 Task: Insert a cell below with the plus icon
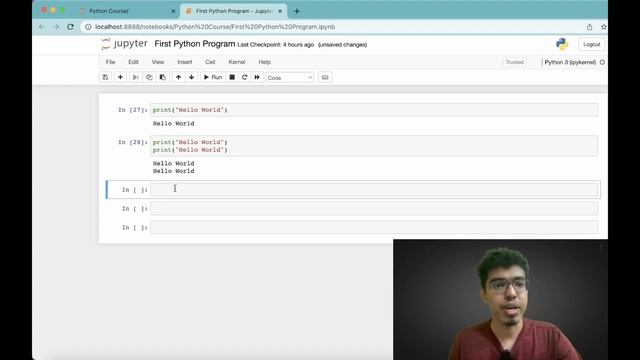[x=120, y=77]
